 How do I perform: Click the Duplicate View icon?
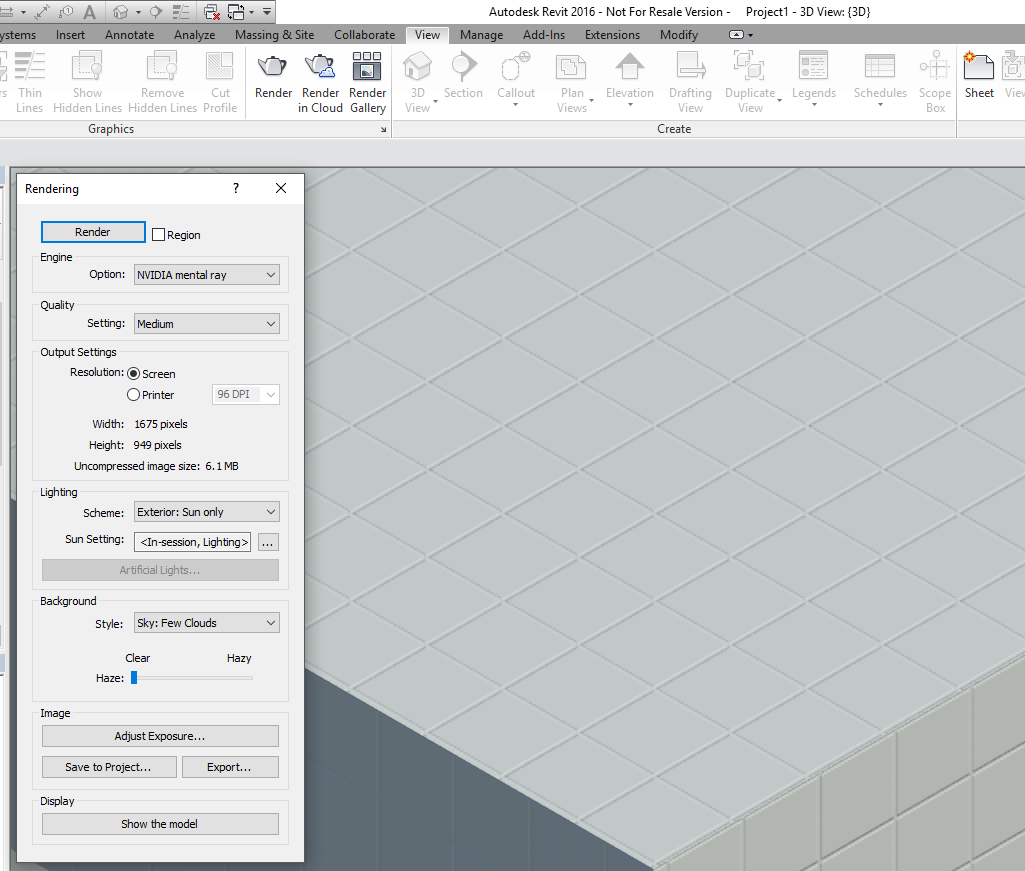click(x=749, y=67)
